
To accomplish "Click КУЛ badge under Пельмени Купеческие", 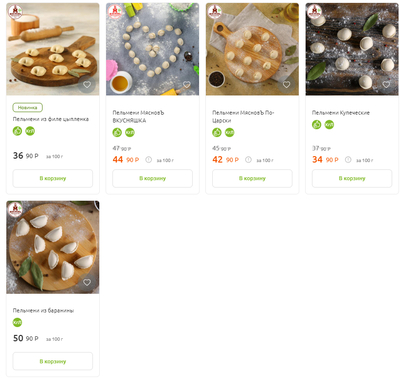I will [329, 124].
